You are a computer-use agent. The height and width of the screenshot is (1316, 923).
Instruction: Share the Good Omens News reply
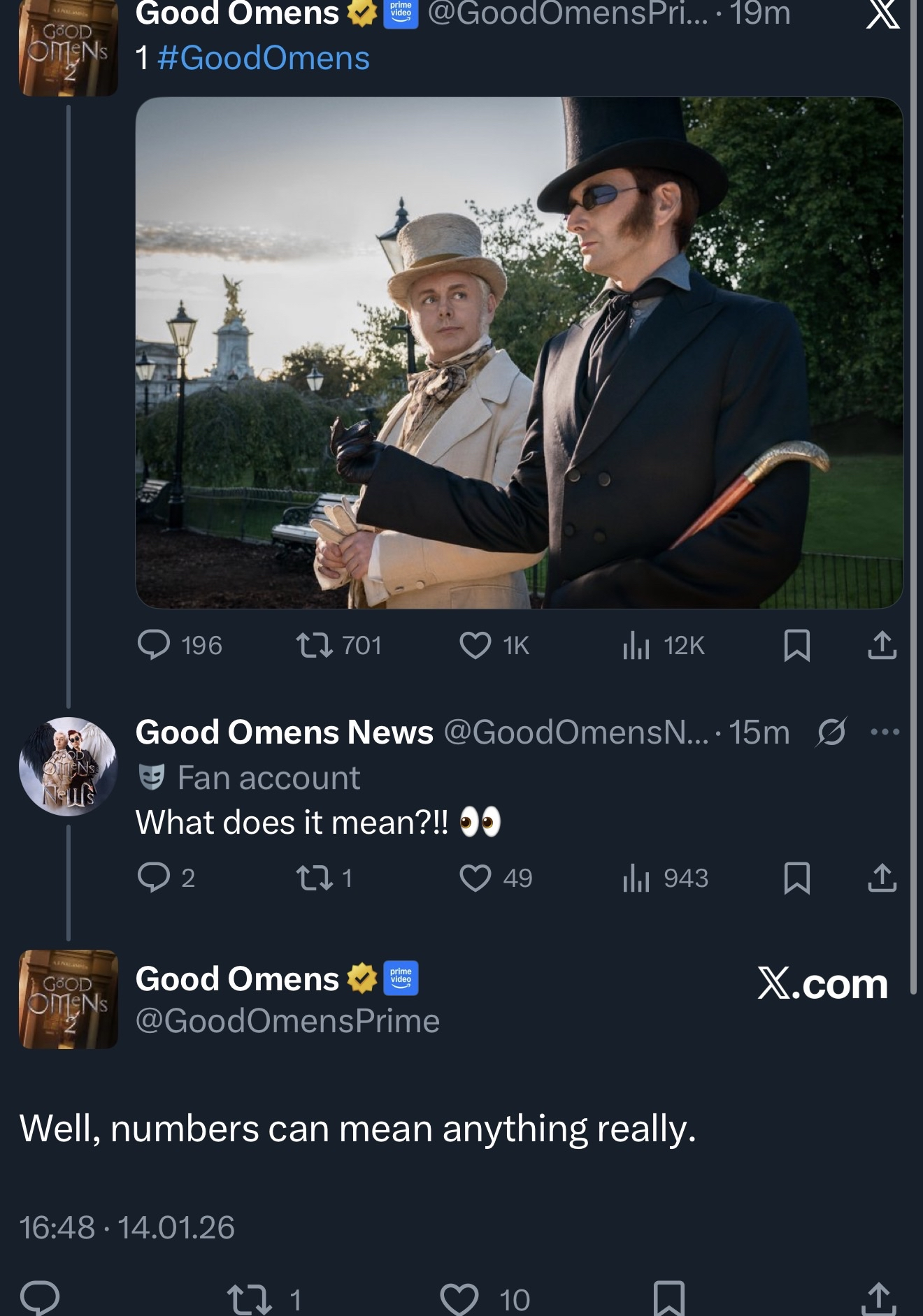[x=882, y=878]
